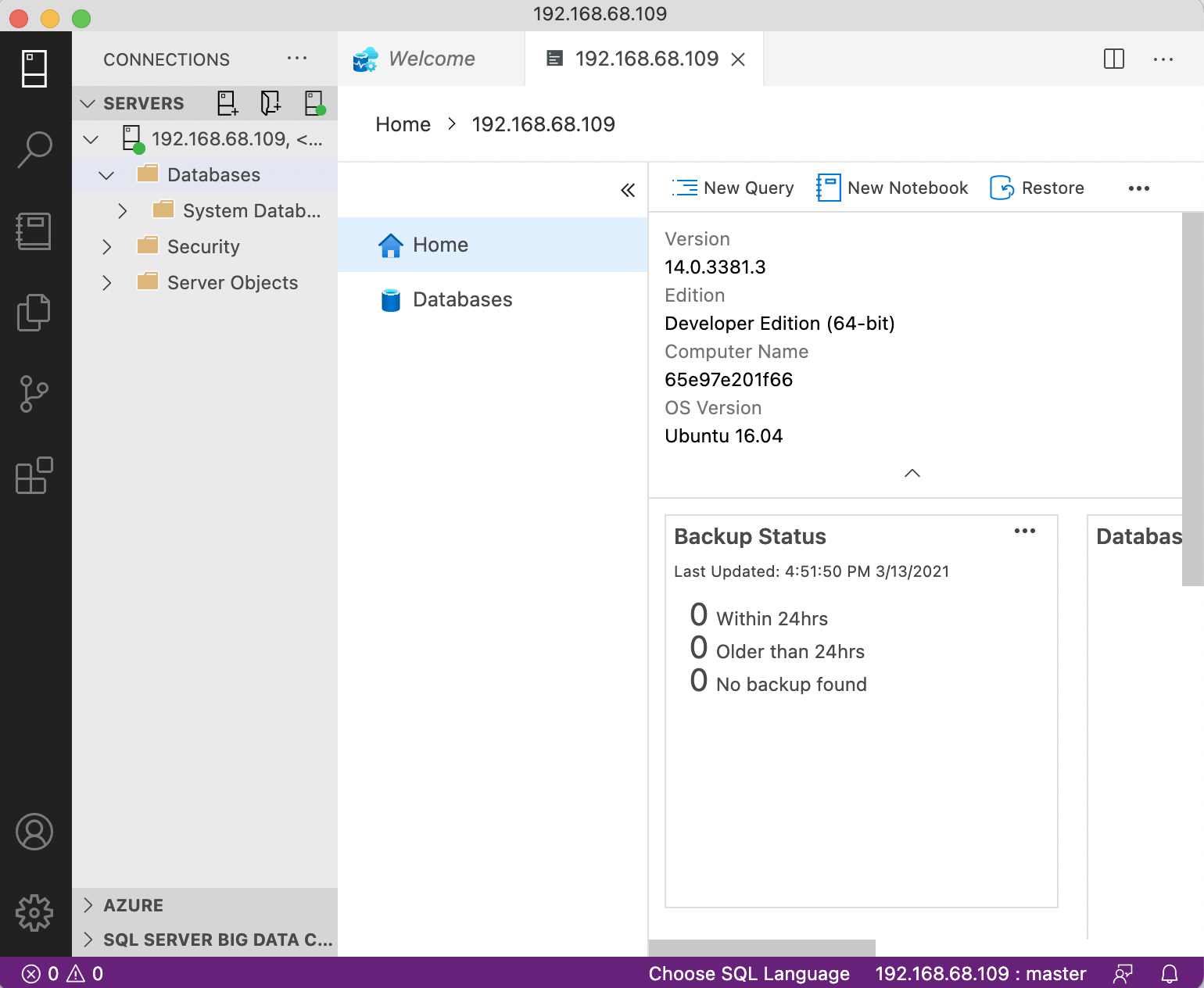Split the editor to the right
Viewport: 1204px width, 988px height.
click(x=1114, y=59)
